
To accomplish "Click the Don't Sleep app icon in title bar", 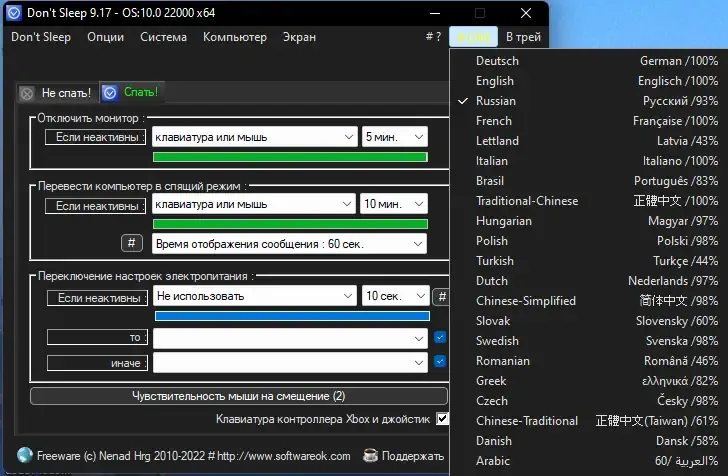I will tap(14, 13).
